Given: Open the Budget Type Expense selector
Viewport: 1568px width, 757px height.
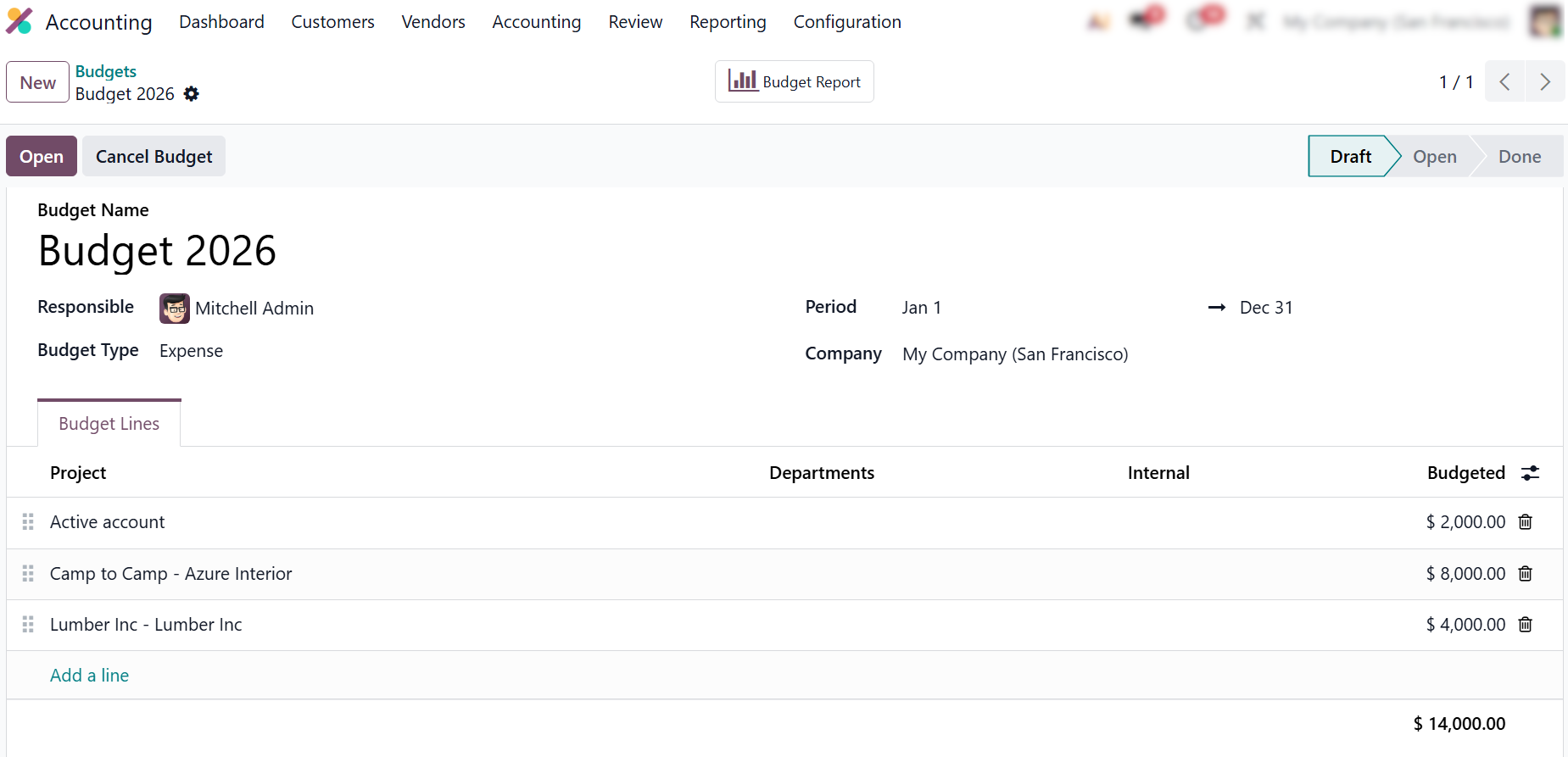Looking at the screenshot, I should click(192, 351).
